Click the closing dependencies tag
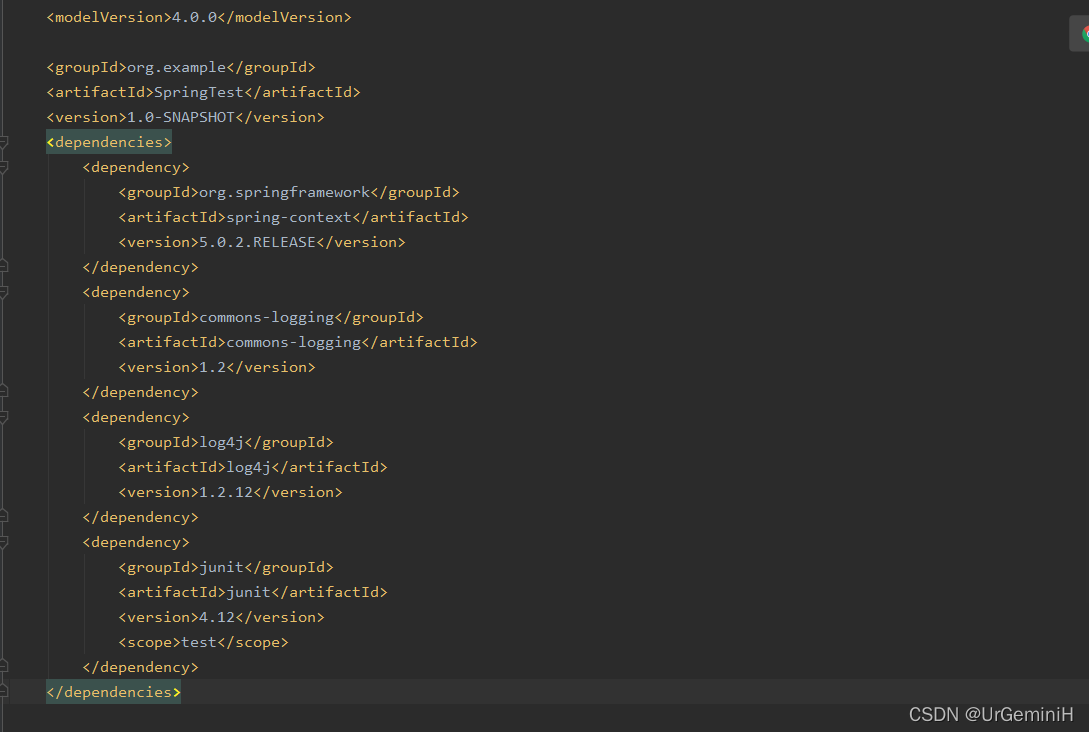 point(113,691)
